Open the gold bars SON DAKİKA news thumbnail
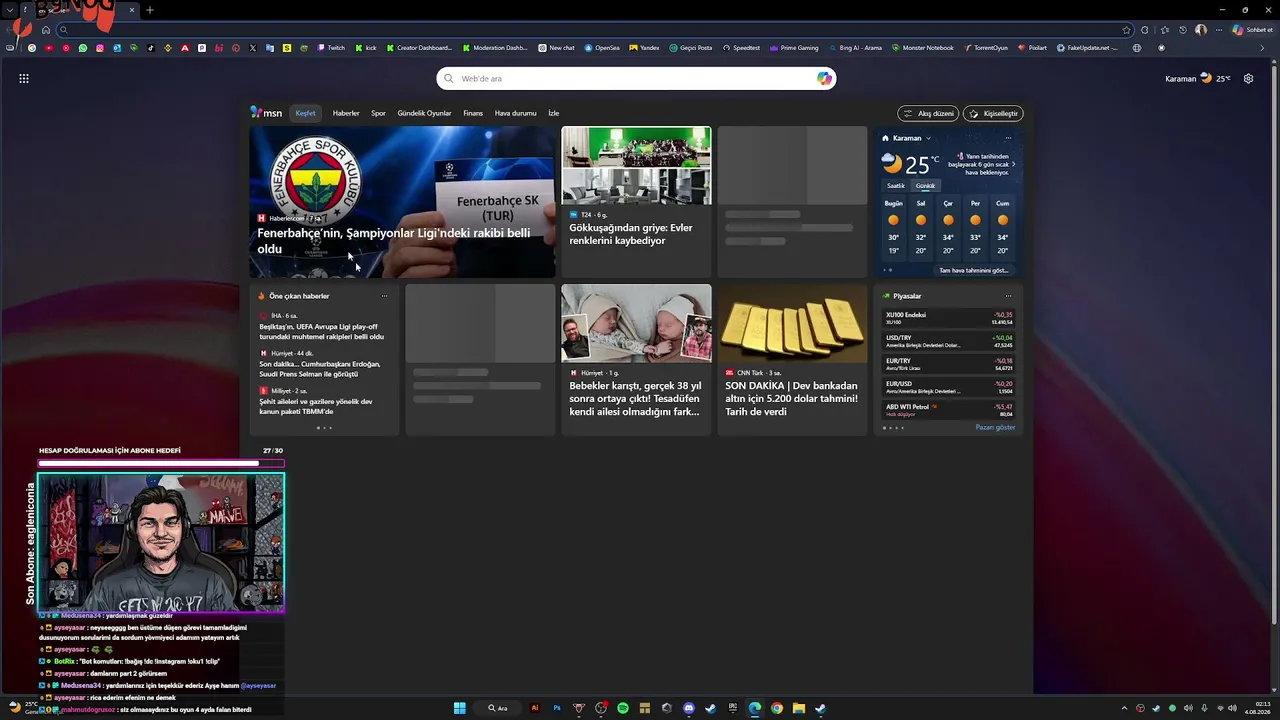Viewport: 1280px width, 720px height. [x=792, y=323]
